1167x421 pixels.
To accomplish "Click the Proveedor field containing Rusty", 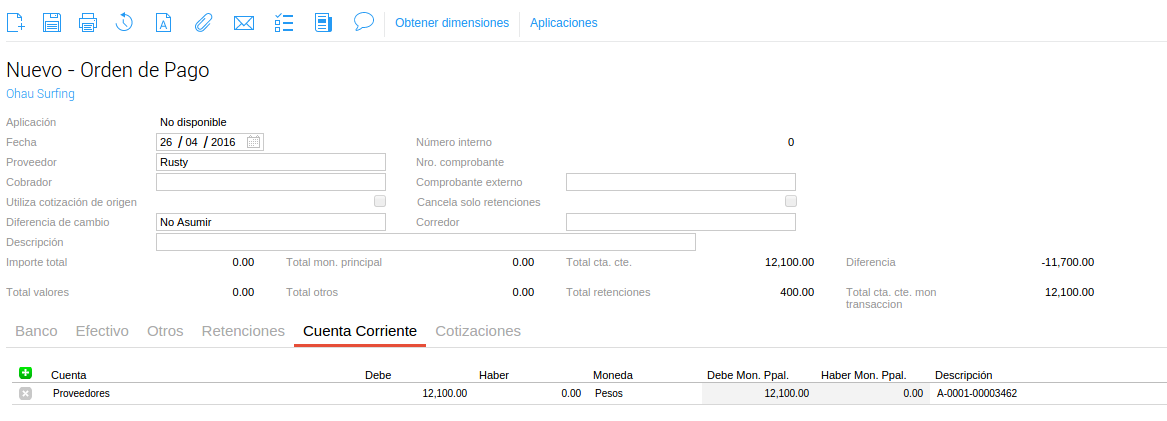I will 271,162.
